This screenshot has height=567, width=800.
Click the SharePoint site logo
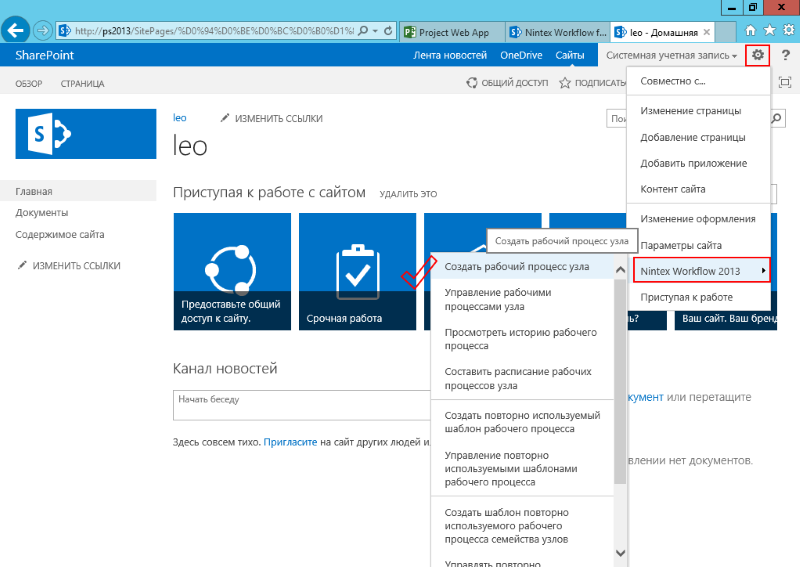[86, 134]
